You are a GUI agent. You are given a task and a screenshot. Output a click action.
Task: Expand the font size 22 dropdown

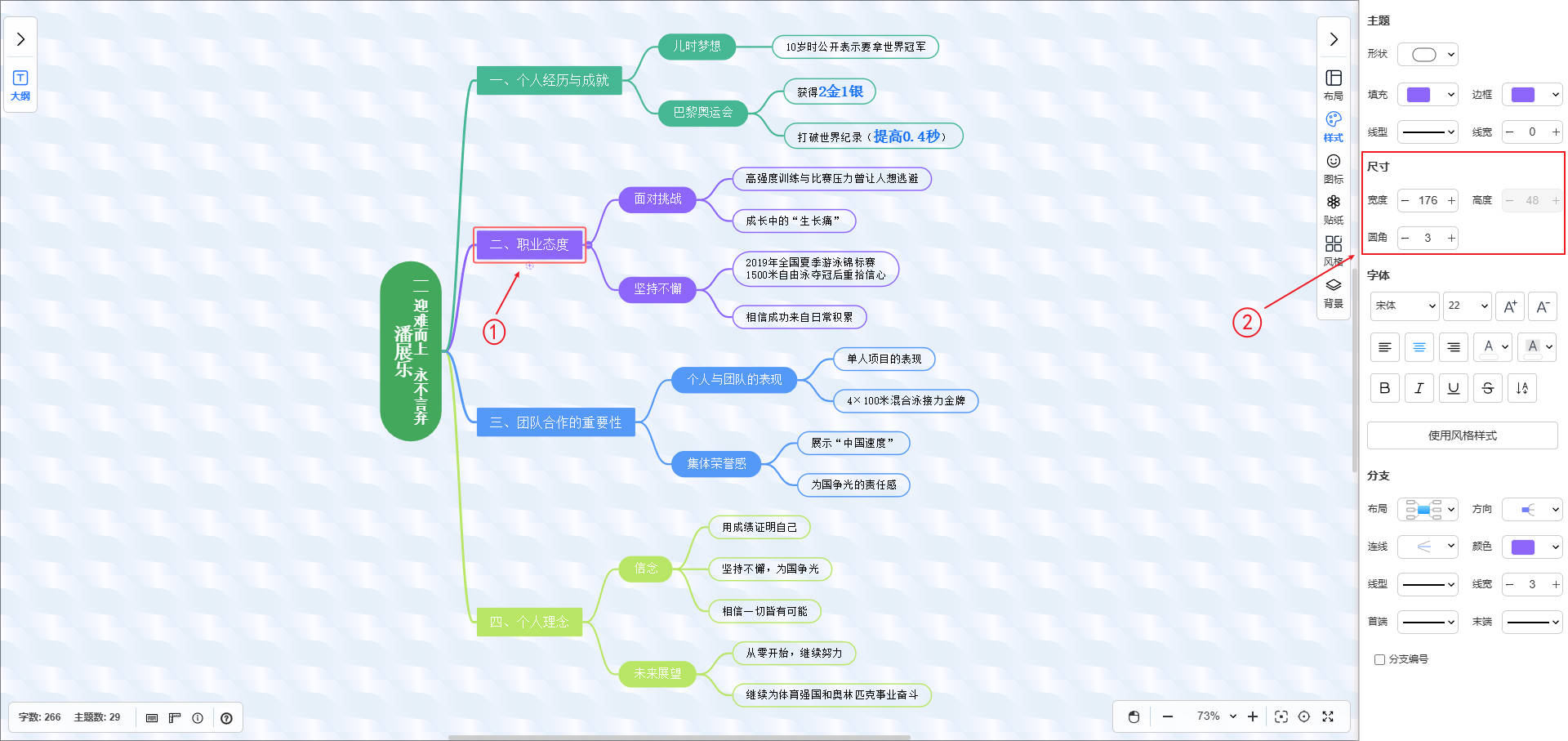1467,306
